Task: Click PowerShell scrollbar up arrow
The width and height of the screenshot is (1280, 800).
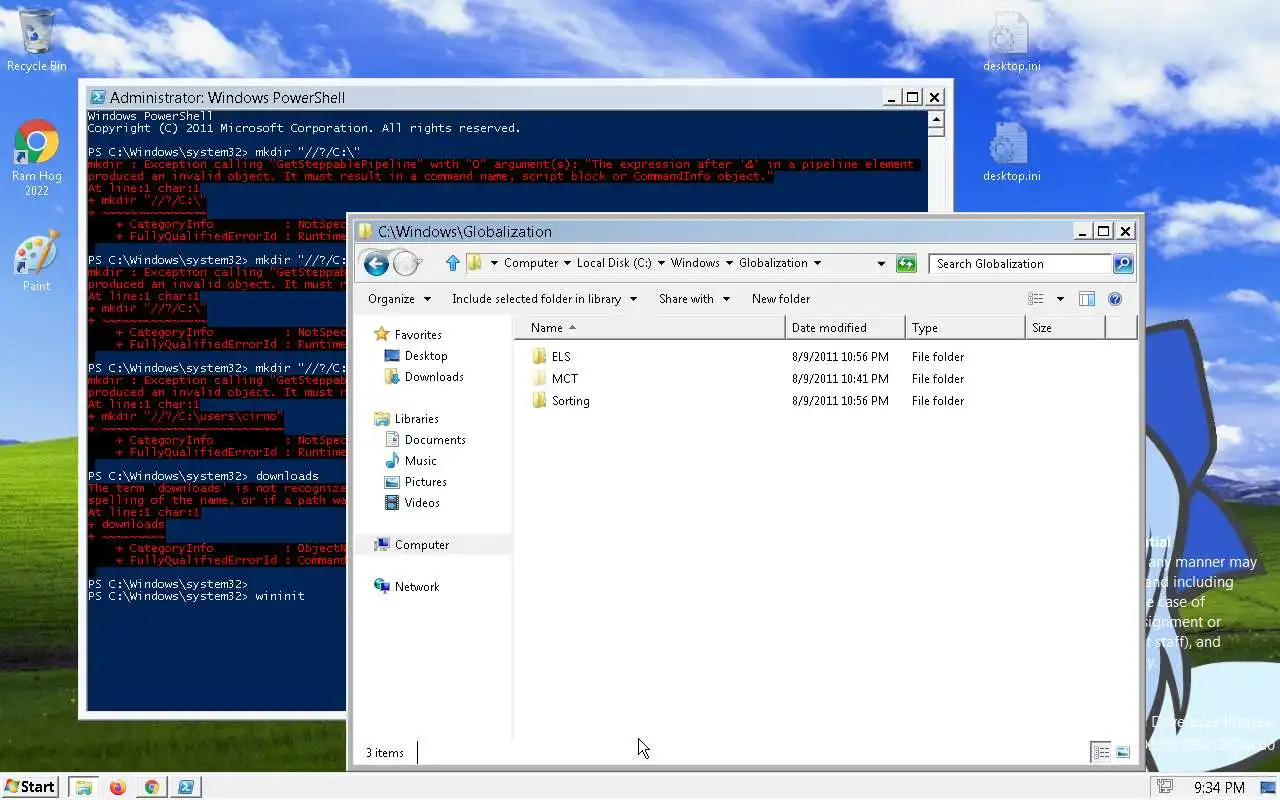Action: pyautogui.click(x=936, y=119)
